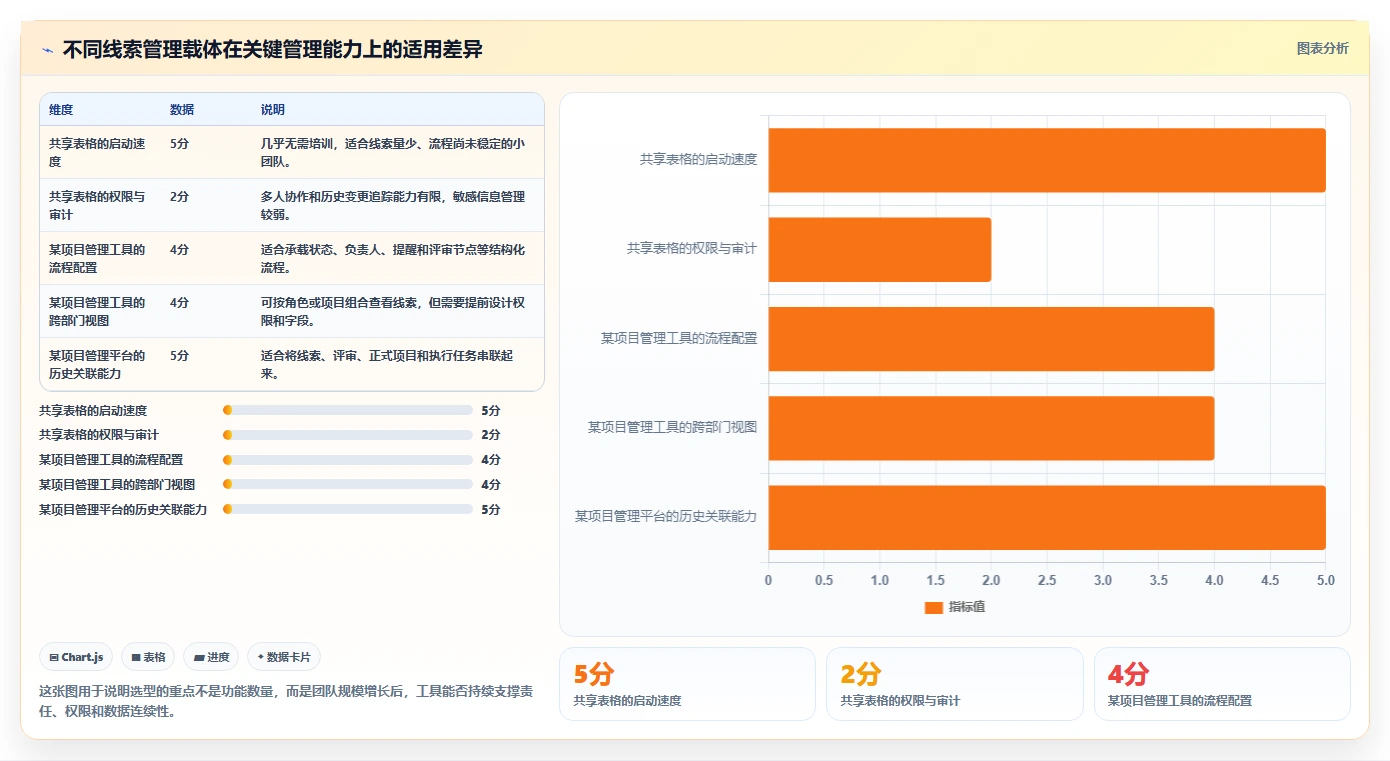Select the 数据卡片 tag chip
1390x761 pixels.
284,657
